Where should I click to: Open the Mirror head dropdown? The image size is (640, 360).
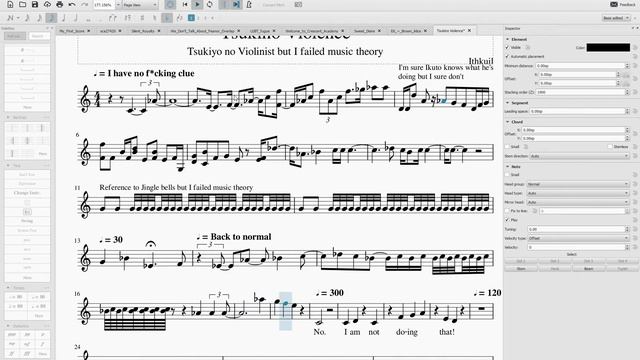pos(578,202)
